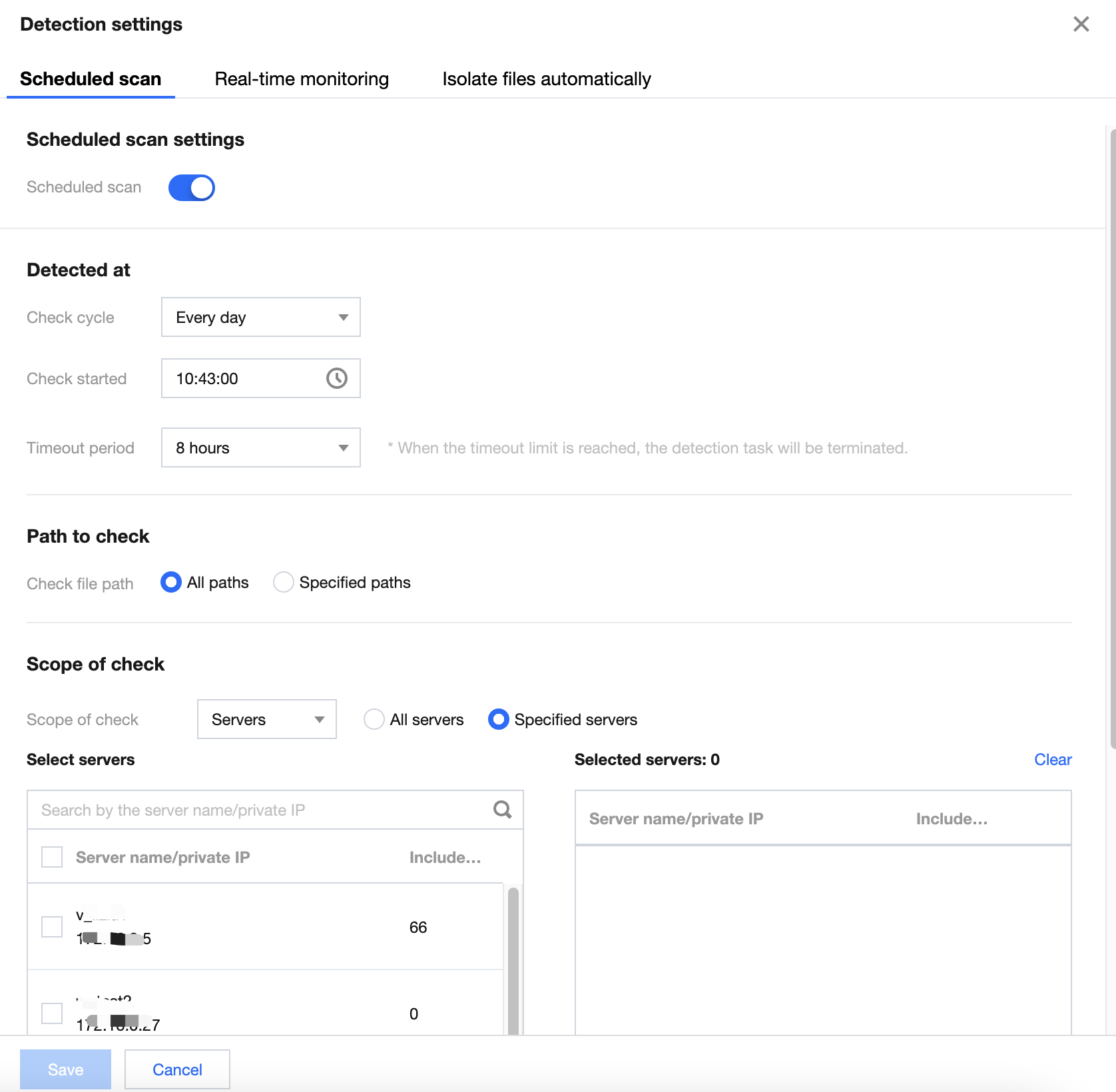Check the server row with 0 included
Viewport: 1116px width, 1092px height.
[52, 1013]
